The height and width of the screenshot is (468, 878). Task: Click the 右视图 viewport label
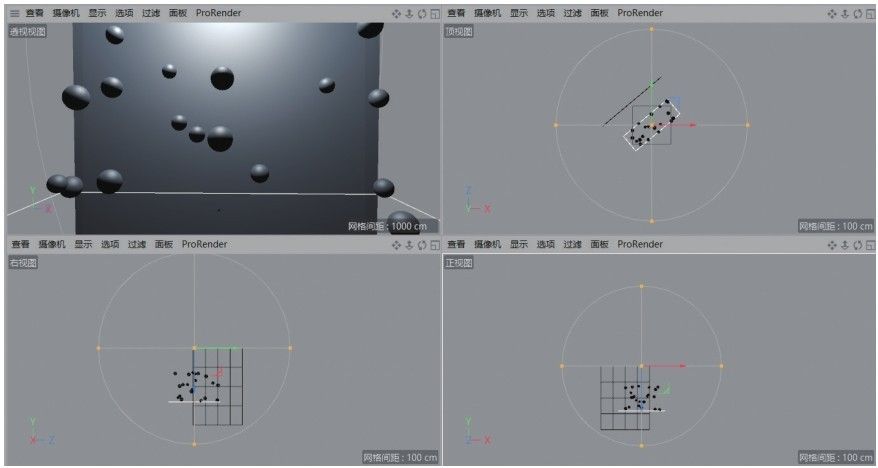click(x=23, y=263)
